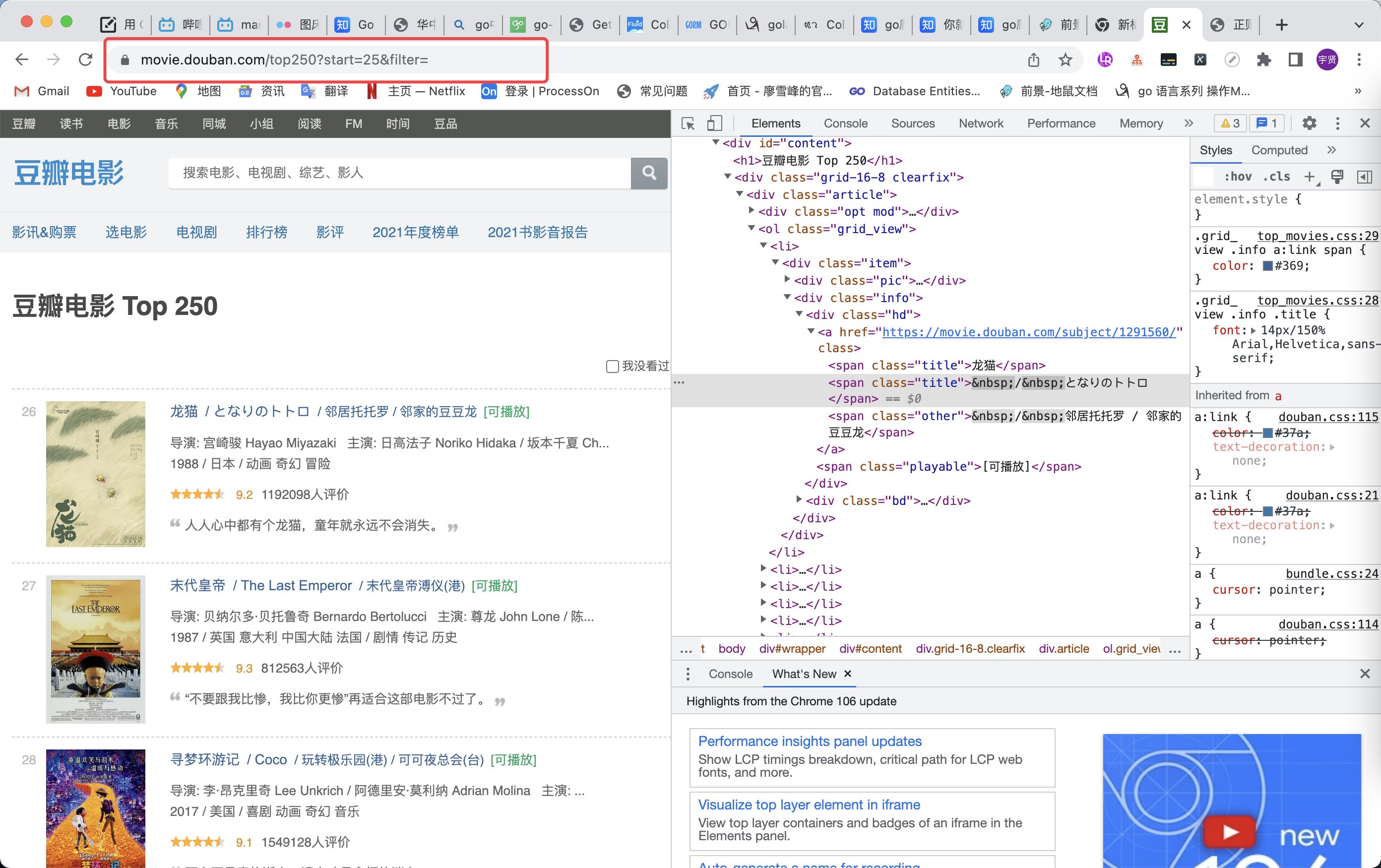Open the 2021年度榜单 link

pyautogui.click(x=415, y=232)
